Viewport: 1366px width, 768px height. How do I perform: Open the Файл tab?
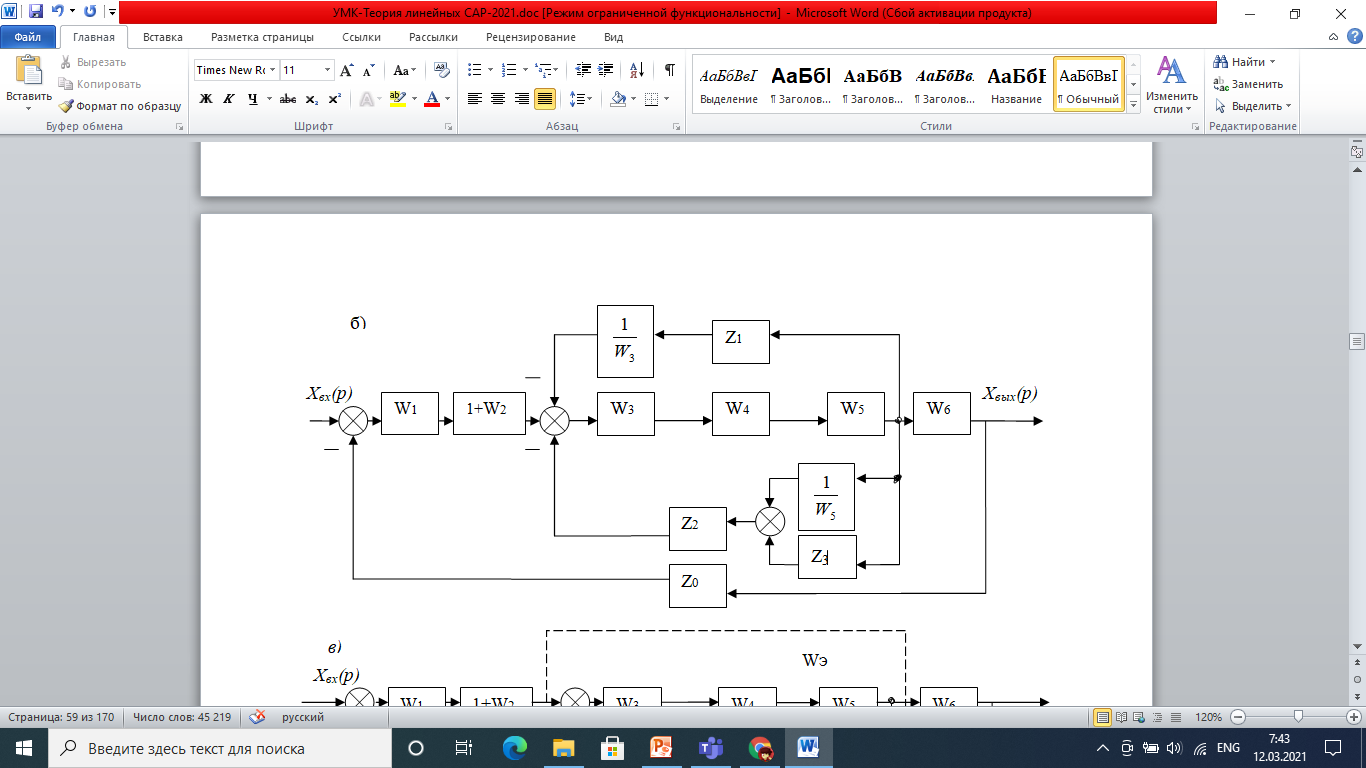point(27,37)
